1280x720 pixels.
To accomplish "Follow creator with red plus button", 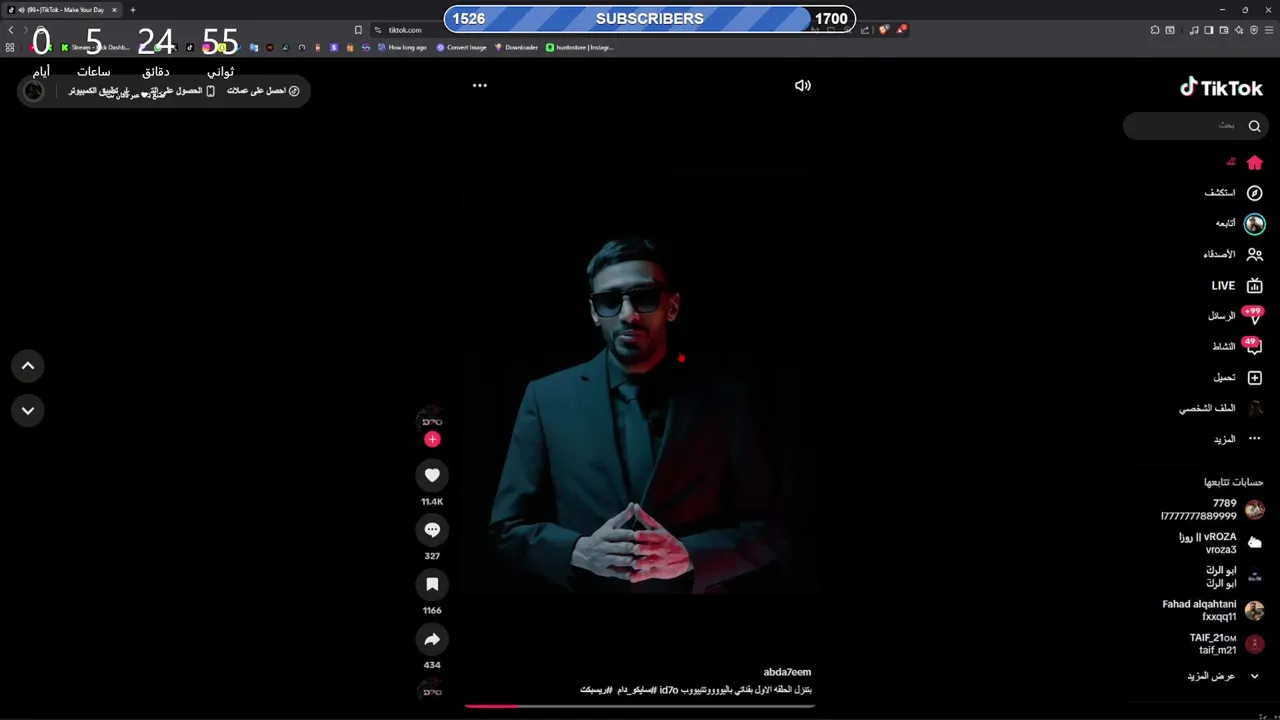I will tap(432, 439).
